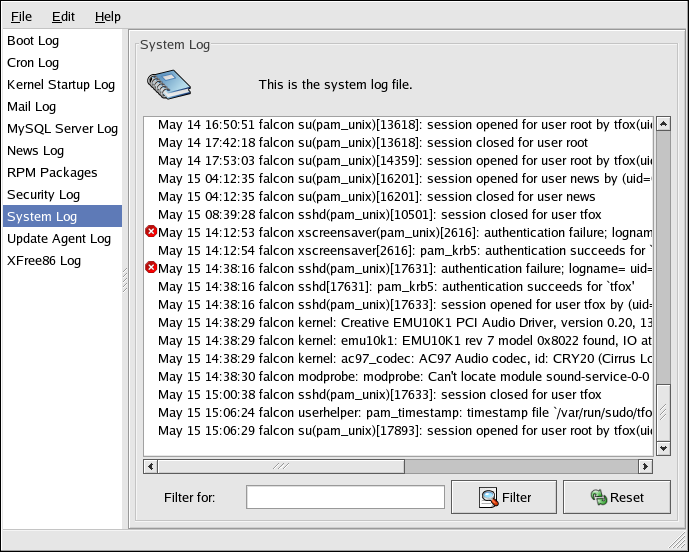
Task: Click the pane divider grip handle
Action: [125, 280]
